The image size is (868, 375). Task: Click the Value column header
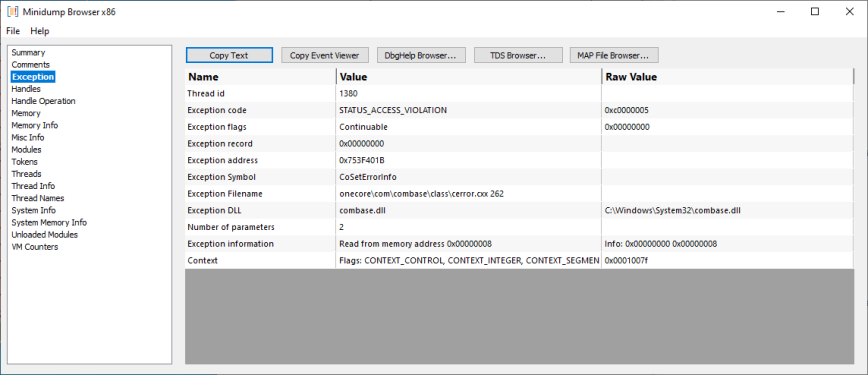(x=468, y=77)
